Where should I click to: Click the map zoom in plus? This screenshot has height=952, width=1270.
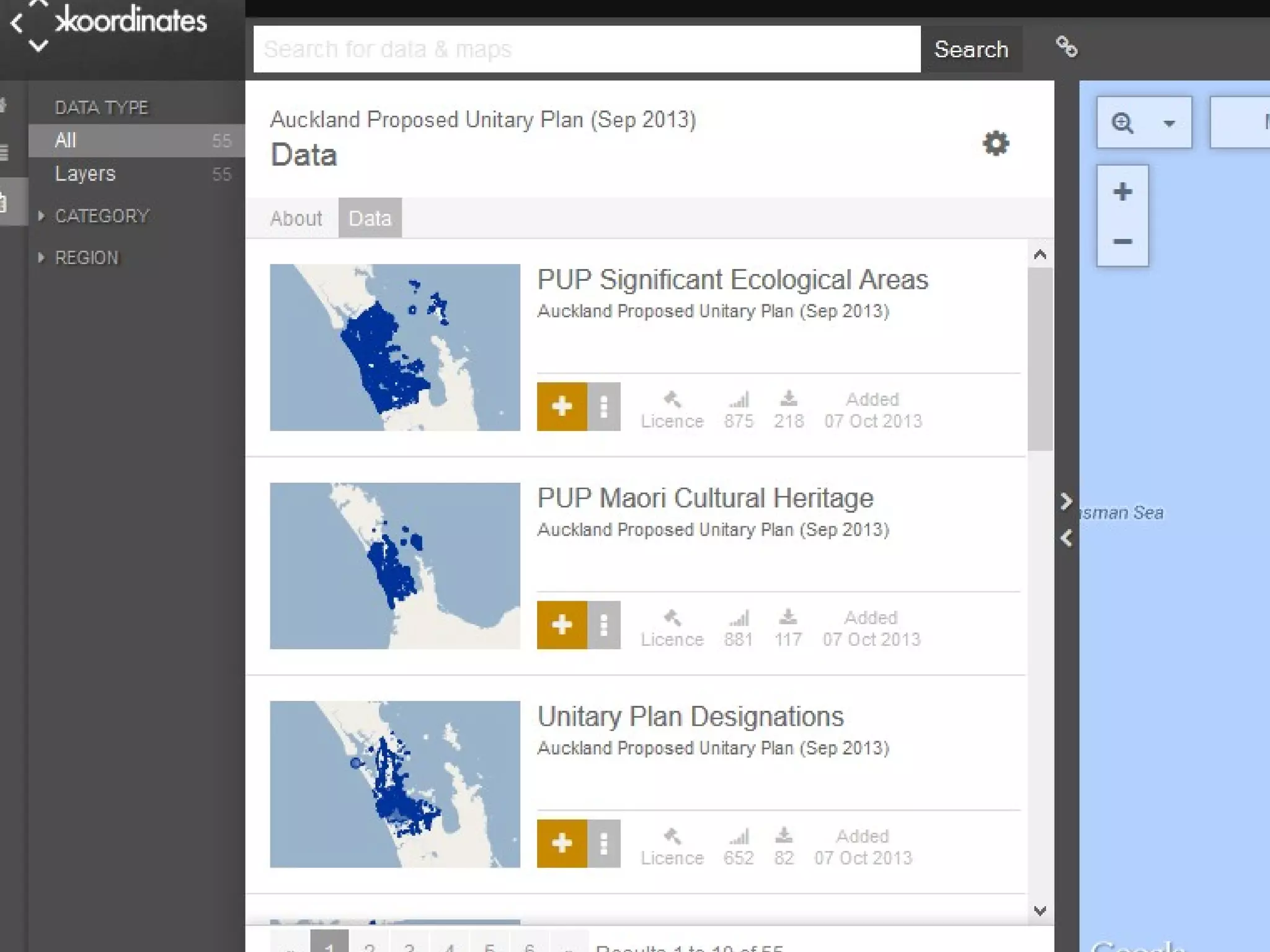click(x=1122, y=192)
